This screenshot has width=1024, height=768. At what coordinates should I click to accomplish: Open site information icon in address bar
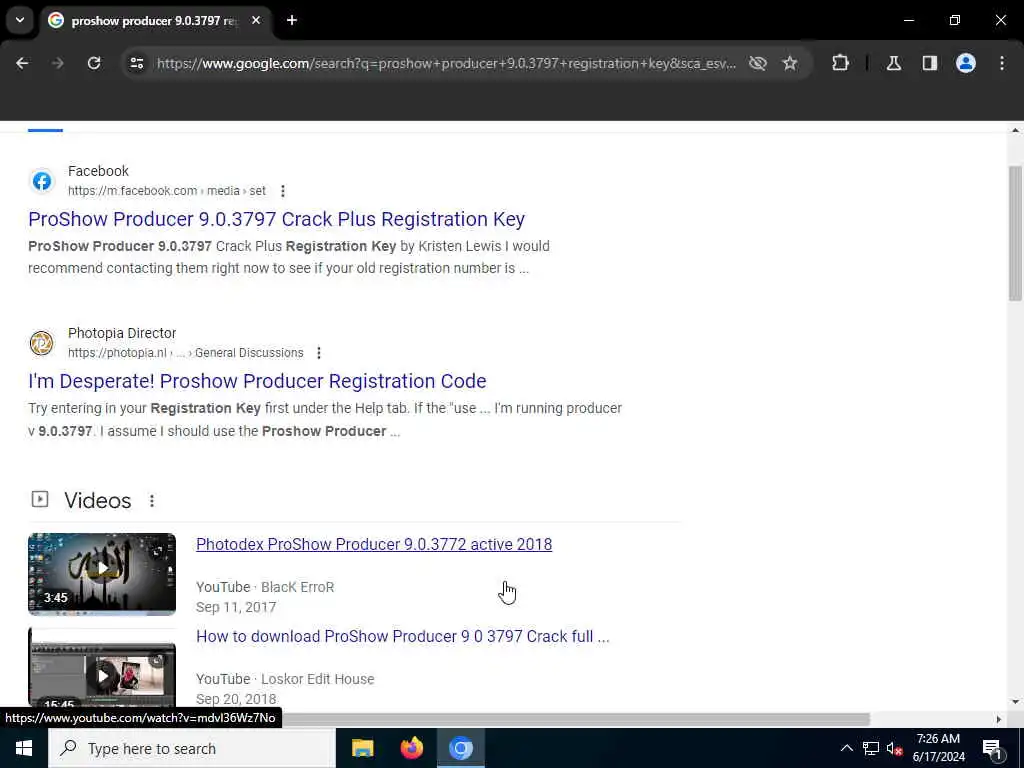click(136, 63)
